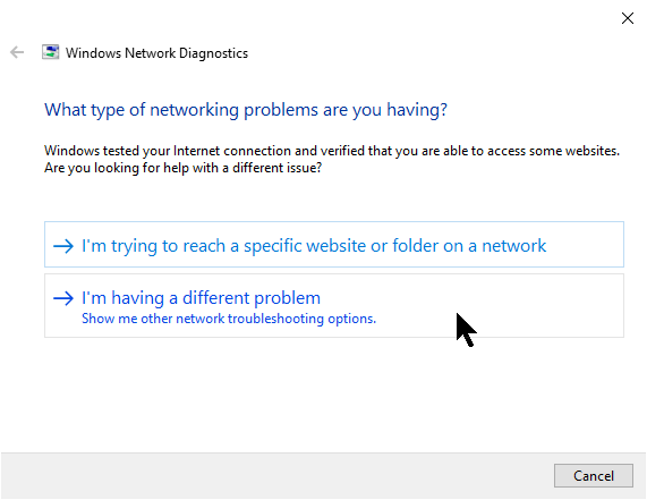Click the word "Diagnostics" in the window title
This screenshot has width=647, height=500.
pos(211,53)
